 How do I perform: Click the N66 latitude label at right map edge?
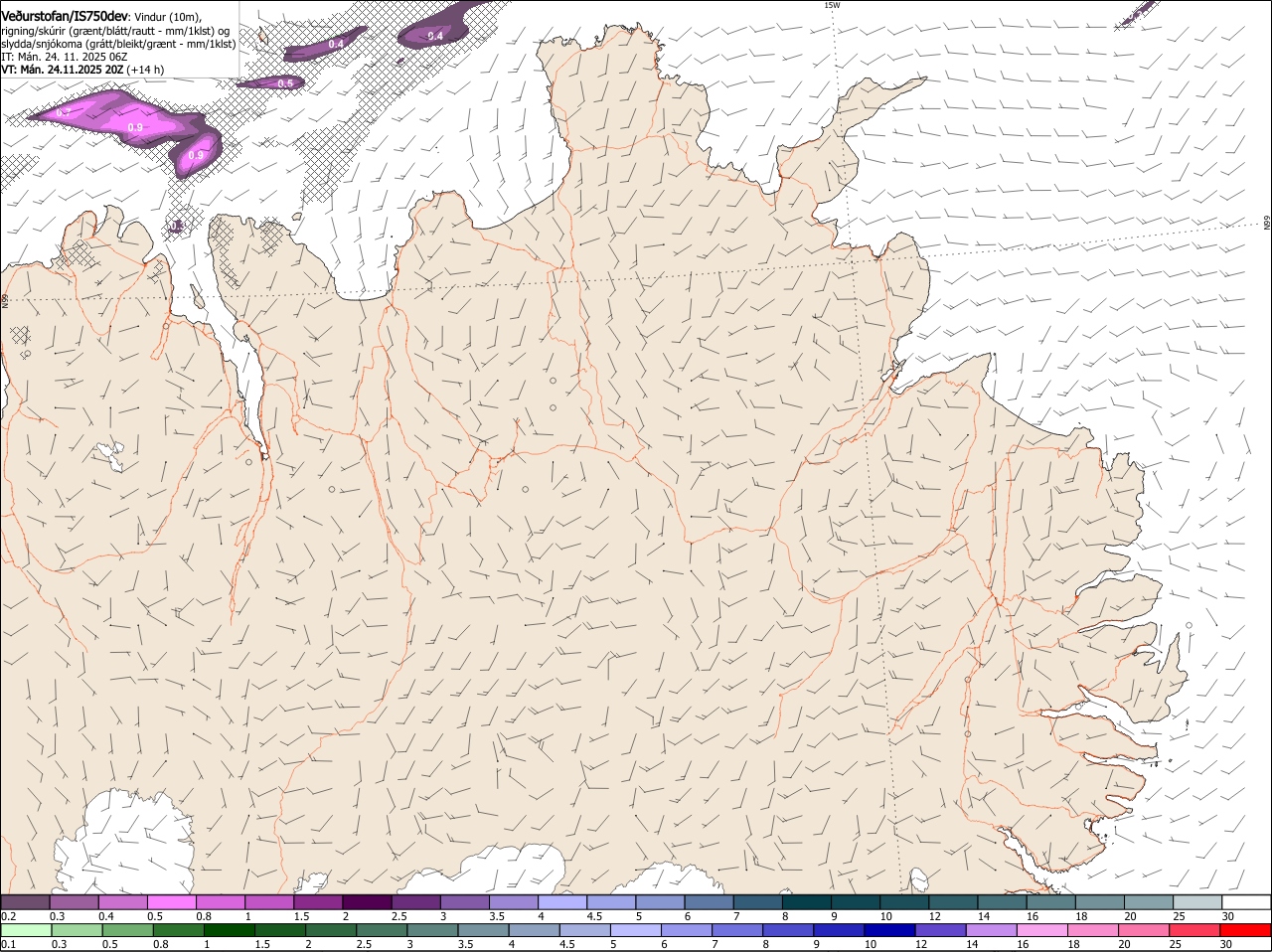point(1267,224)
